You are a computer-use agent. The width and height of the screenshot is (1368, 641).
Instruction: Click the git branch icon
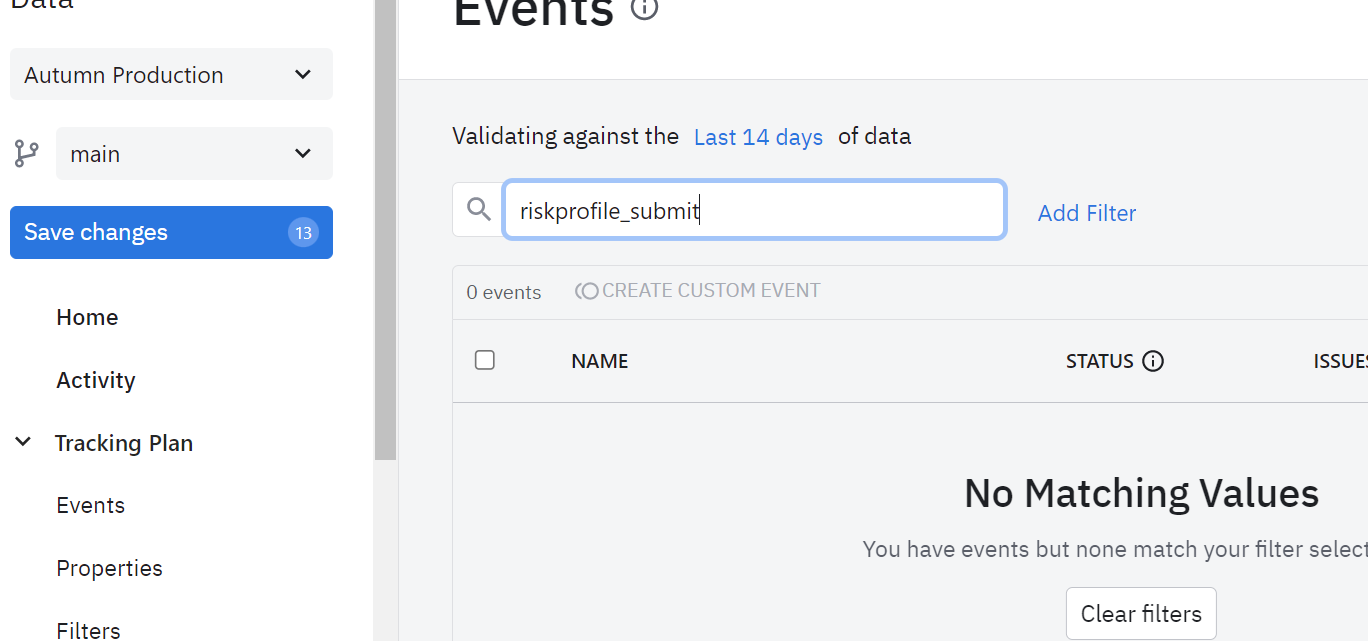pyautogui.click(x=27, y=154)
